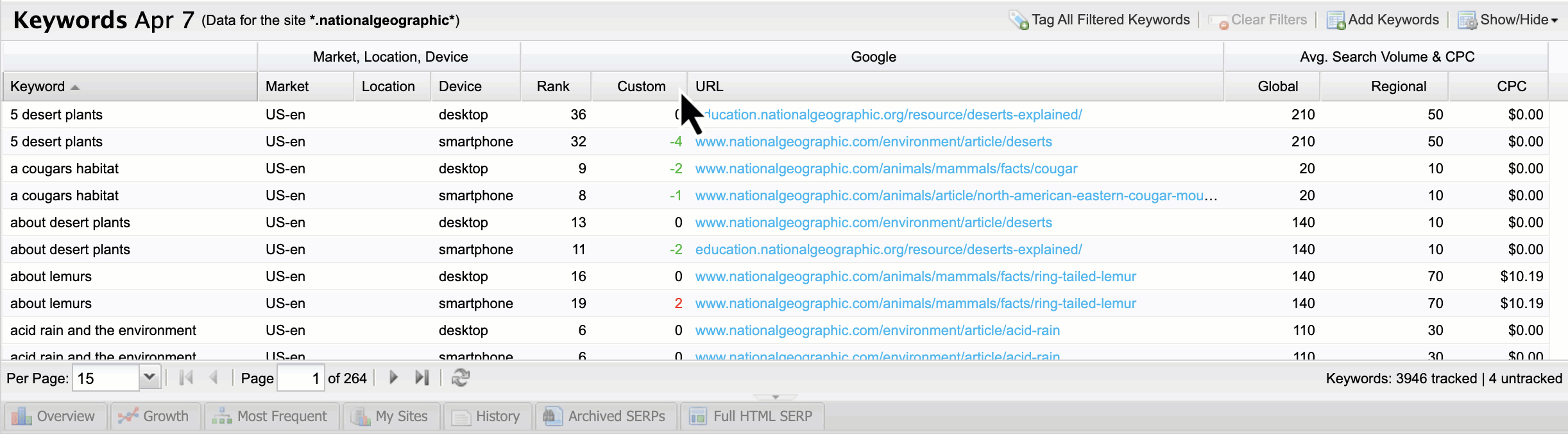Go to first page arrow
The height and width of the screenshot is (434, 1568).
tap(186, 378)
